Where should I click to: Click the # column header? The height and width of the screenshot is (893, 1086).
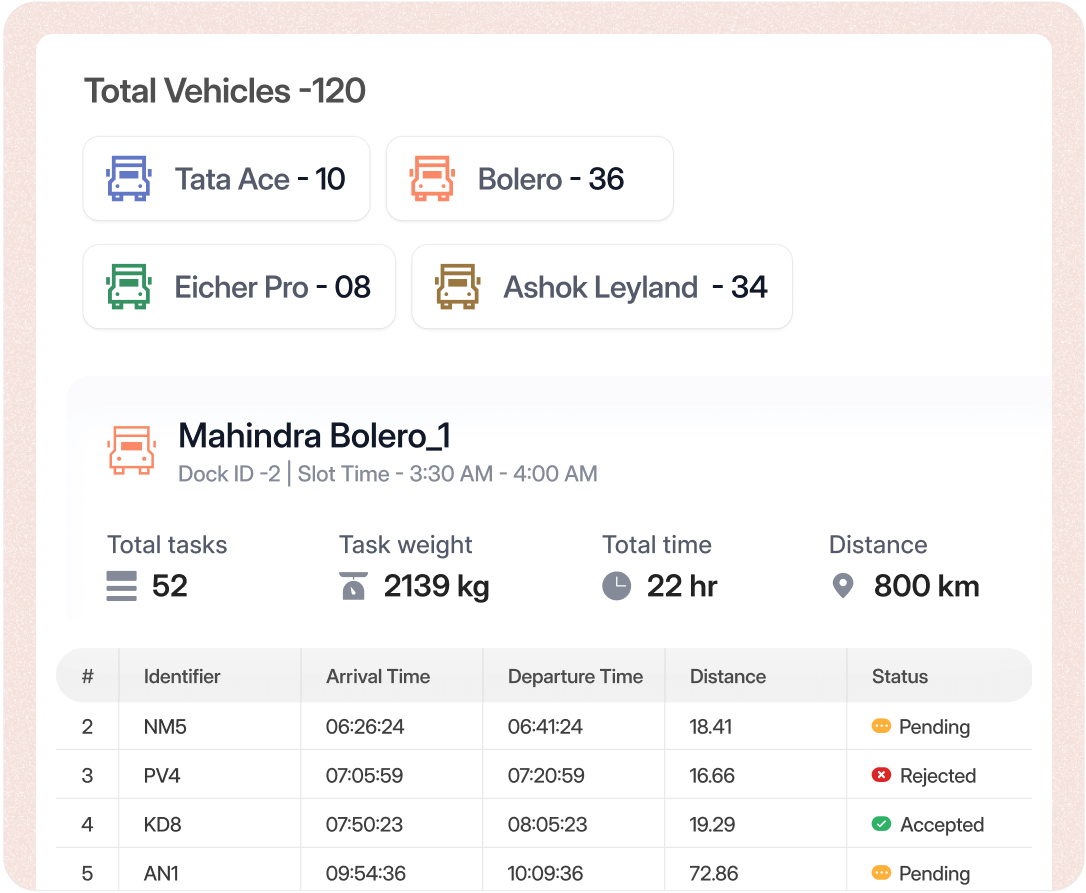87,676
